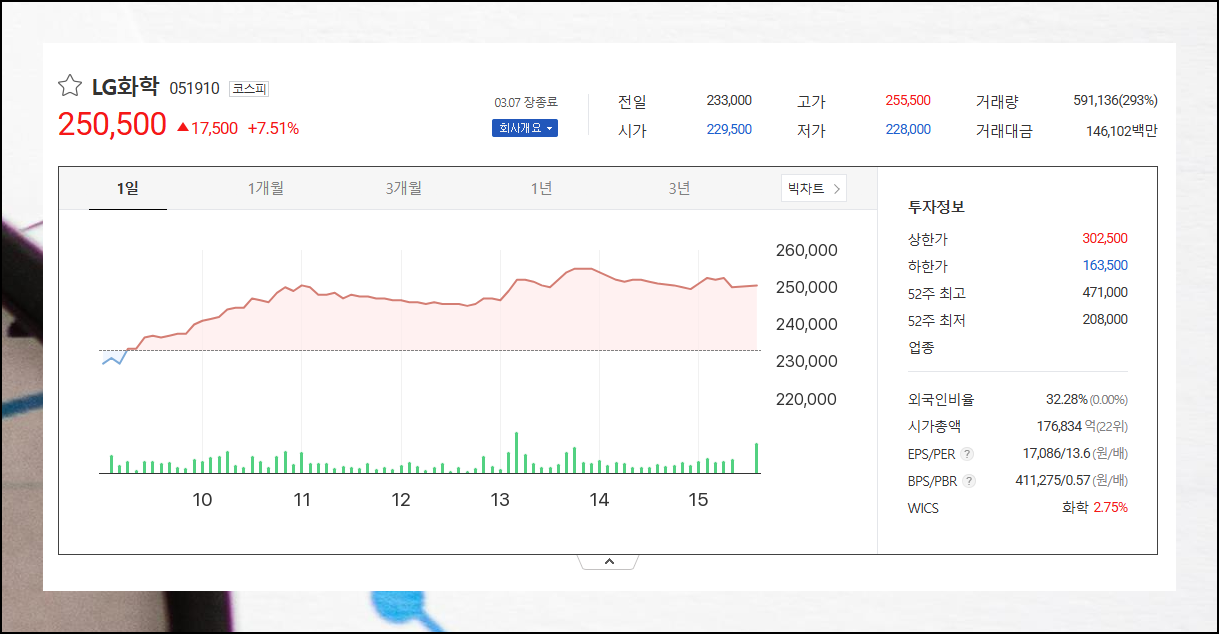
Task: Add LG화학 to favorites with star icon
Action: pos(69,86)
